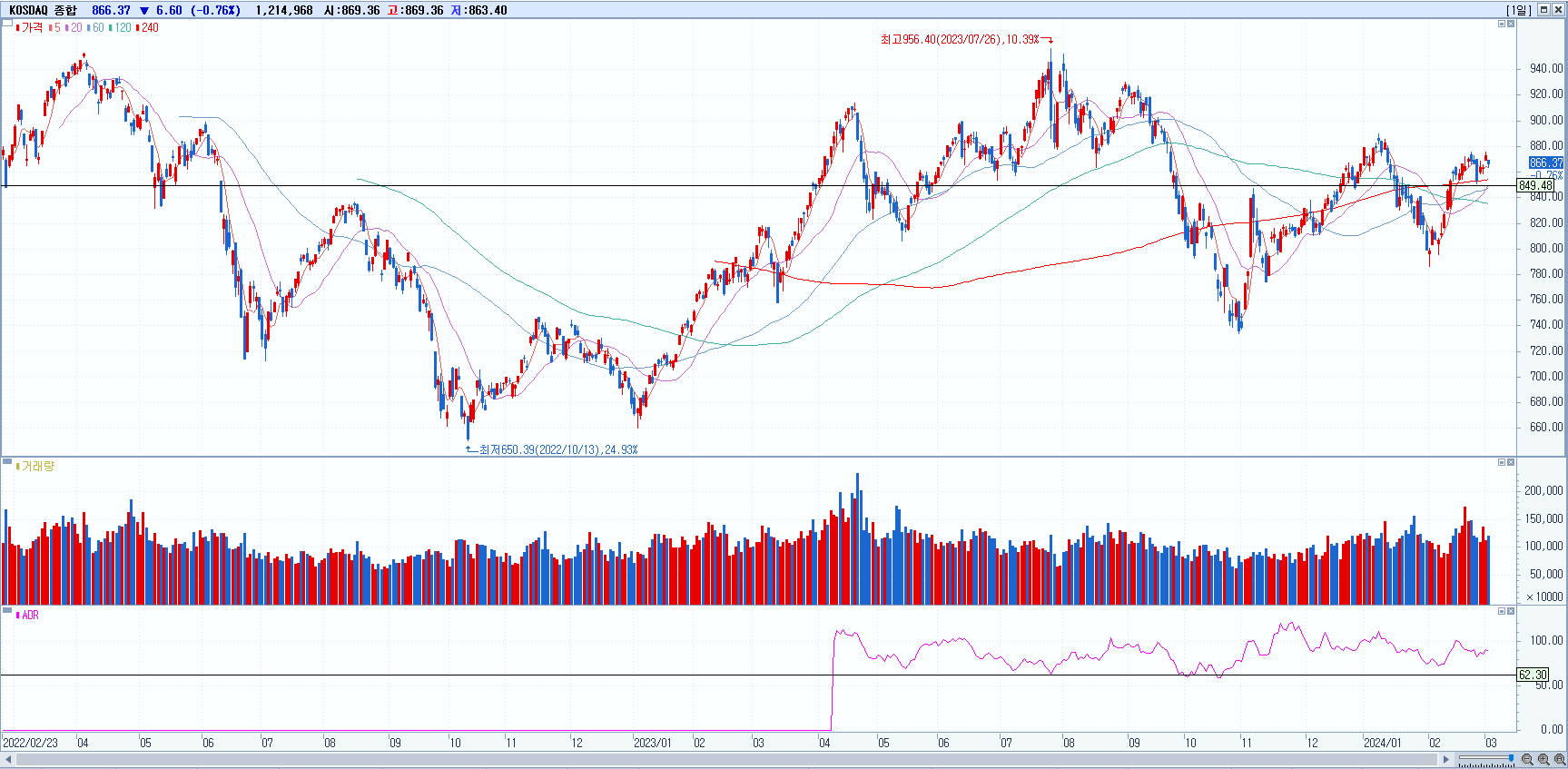Click the (-0.76%) change rate in header
Screen dimensions: 1568x769
pyautogui.click(x=216, y=10)
